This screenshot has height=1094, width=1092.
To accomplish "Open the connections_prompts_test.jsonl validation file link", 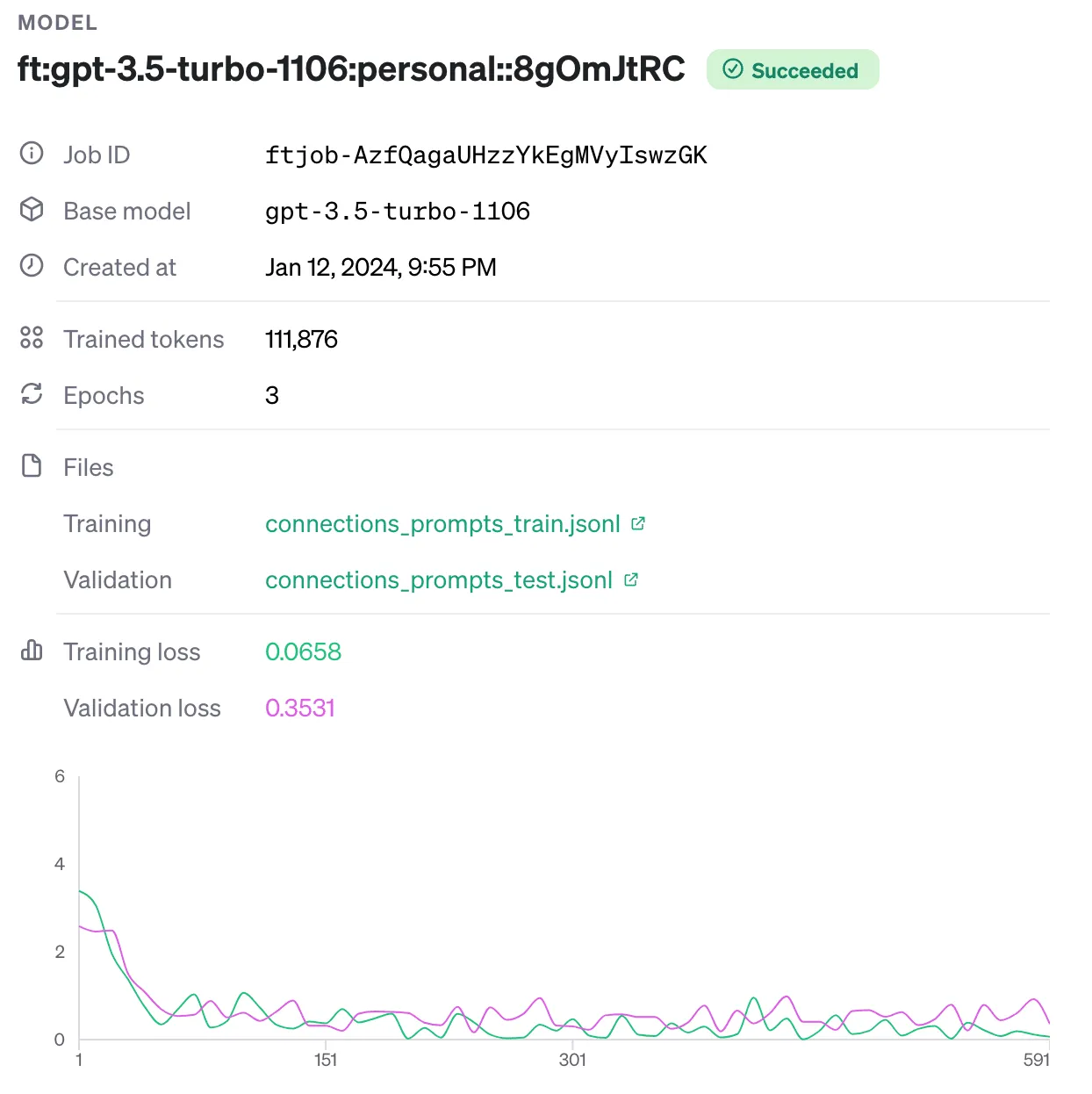I will coord(439,580).
